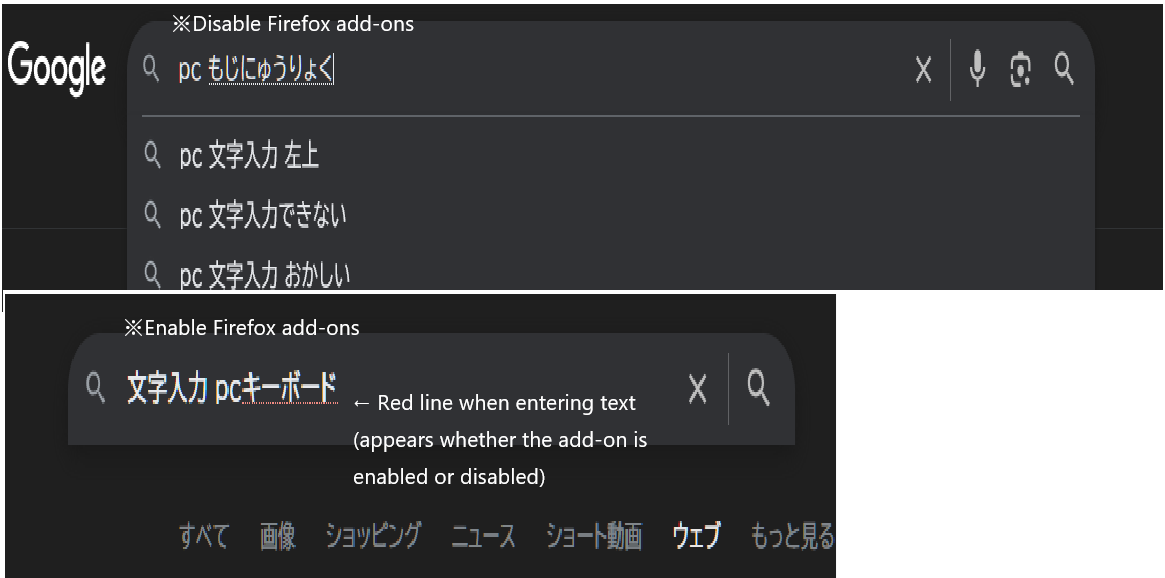Submit search with top-right magnifier icon
Viewport: 1165px width, 578px height.
pos(1064,69)
